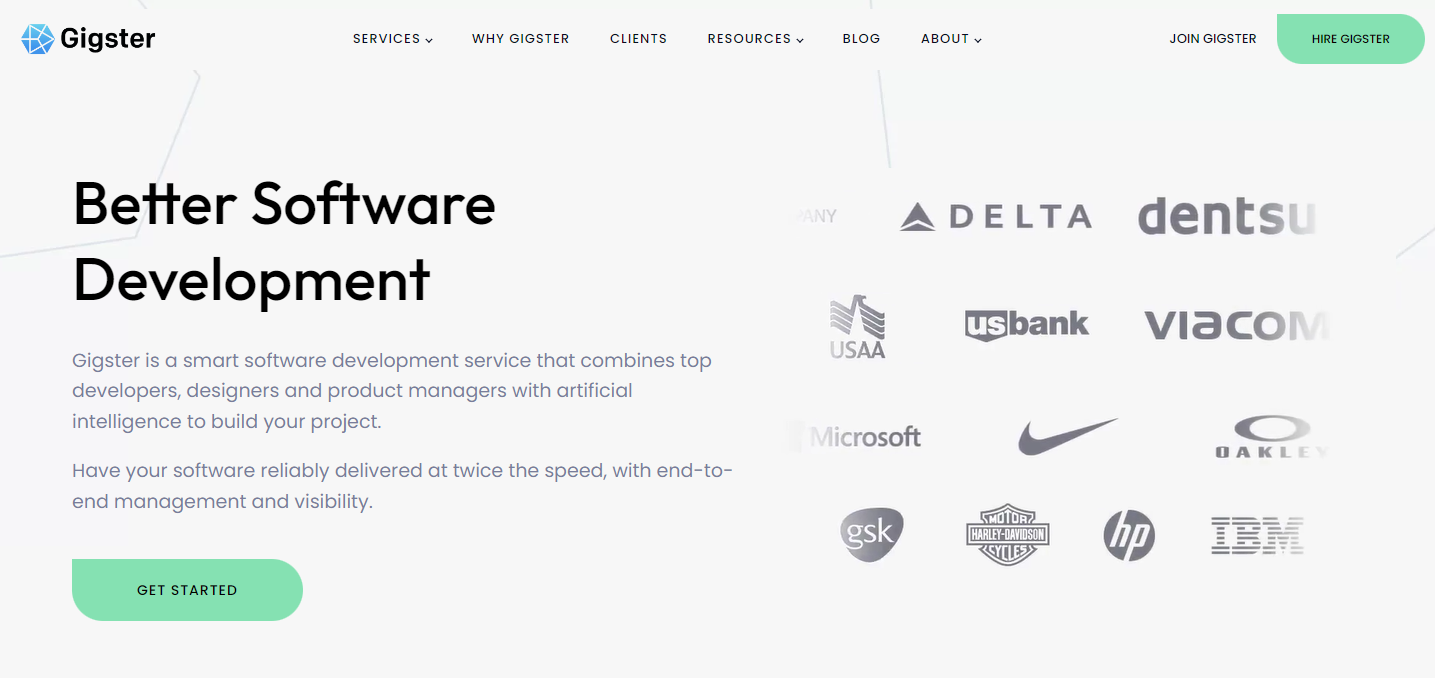Click the gsk logo
Image resolution: width=1435 pixels, height=678 pixels.
[872, 534]
